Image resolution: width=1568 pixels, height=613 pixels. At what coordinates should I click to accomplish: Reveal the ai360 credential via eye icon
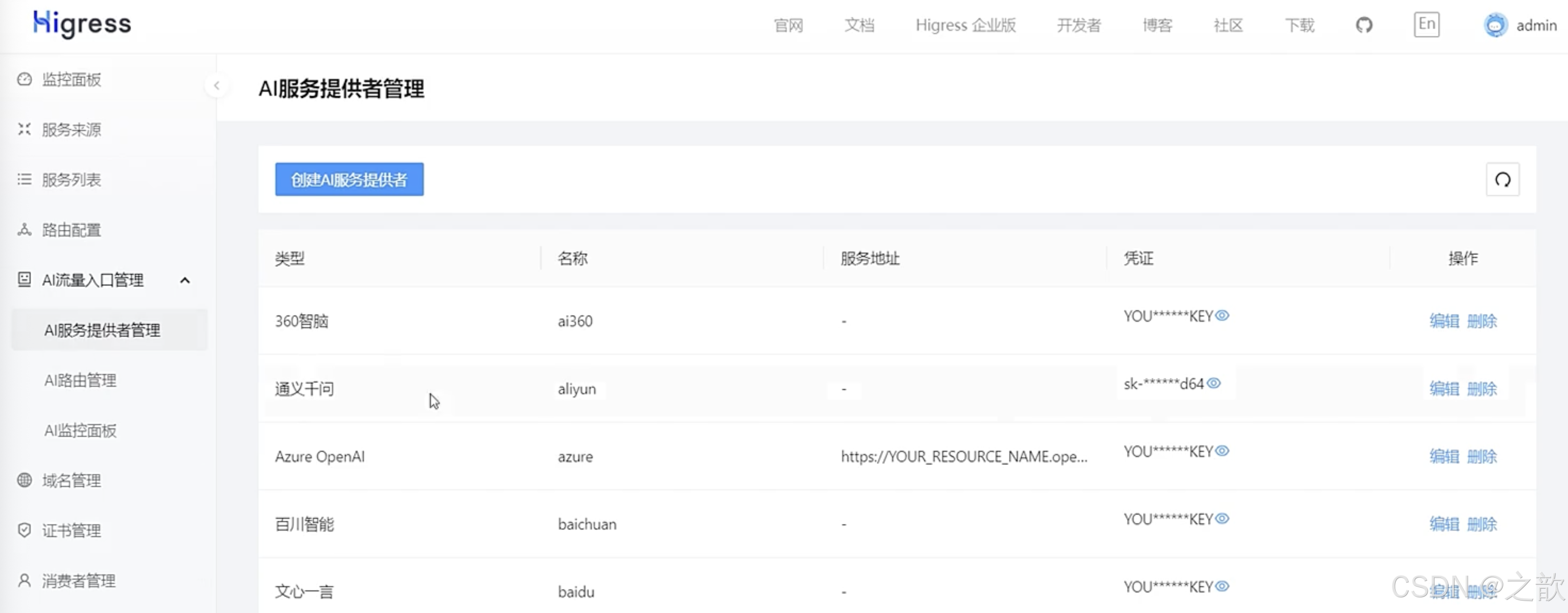pyautogui.click(x=1222, y=316)
